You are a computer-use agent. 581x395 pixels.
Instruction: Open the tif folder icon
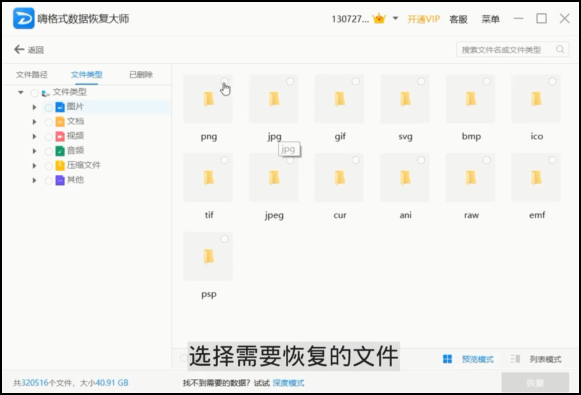[x=209, y=178]
